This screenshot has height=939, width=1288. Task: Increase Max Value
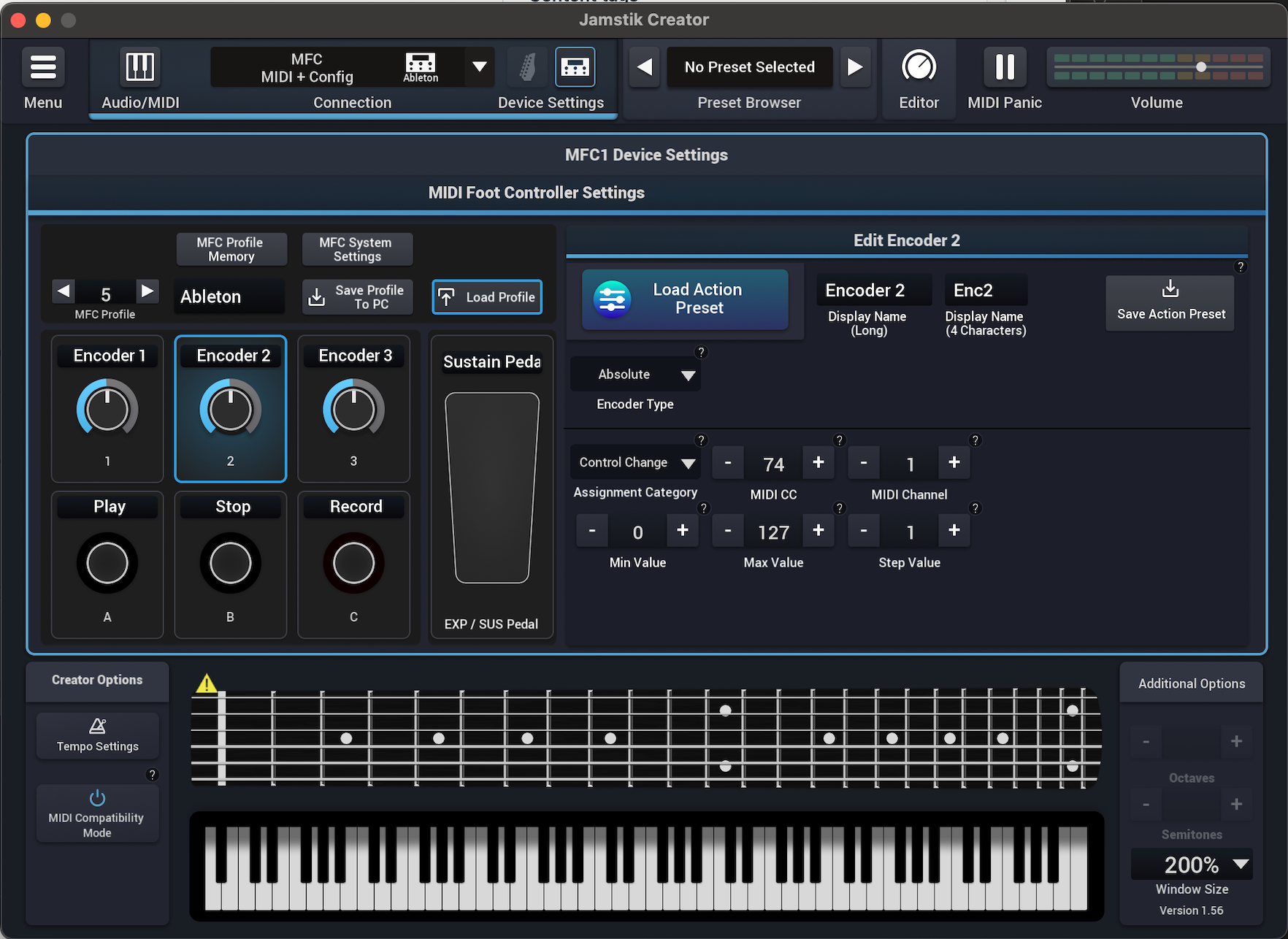click(819, 531)
